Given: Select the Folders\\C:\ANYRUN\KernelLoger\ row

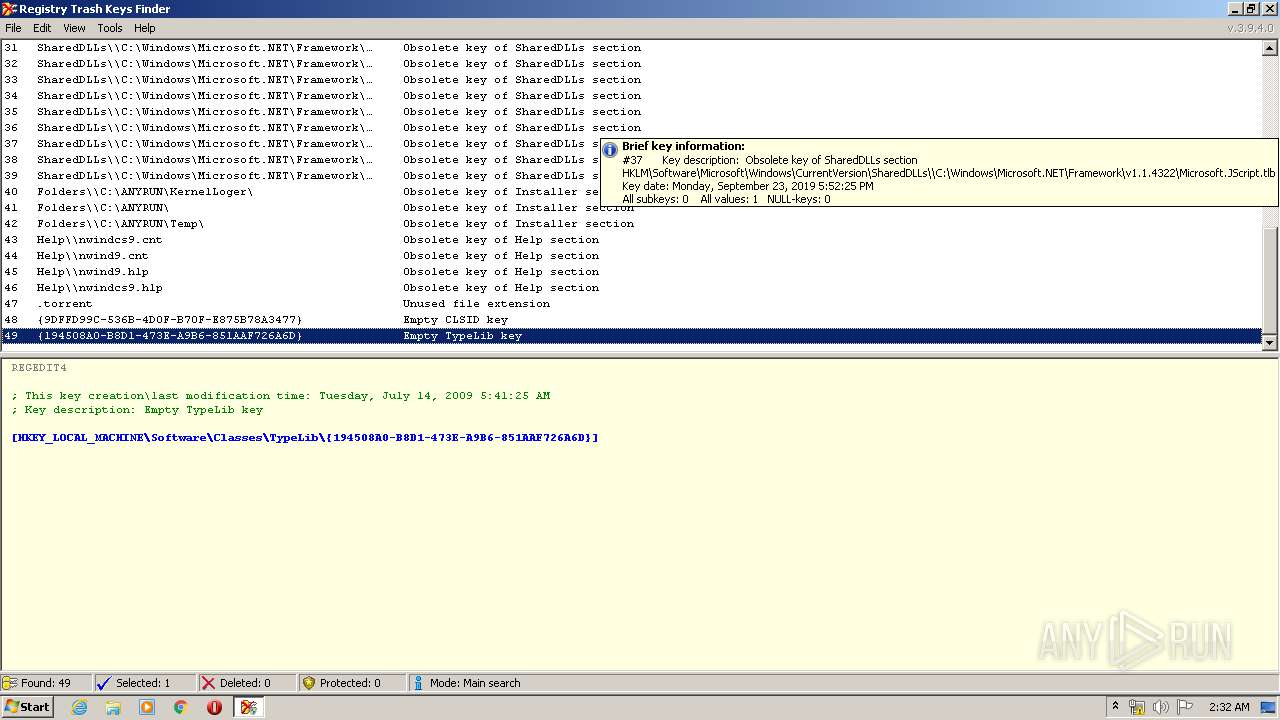Looking at the screenshot, I should click(300, 192).
